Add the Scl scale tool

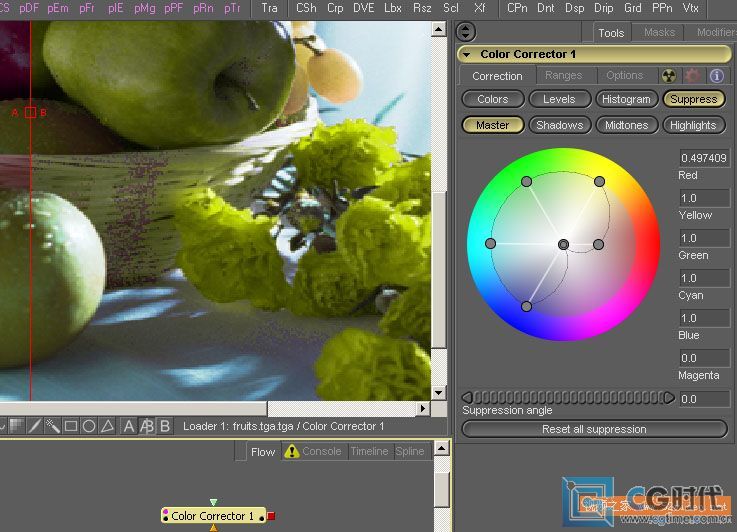pyautogui.click(x=451, y=8)
